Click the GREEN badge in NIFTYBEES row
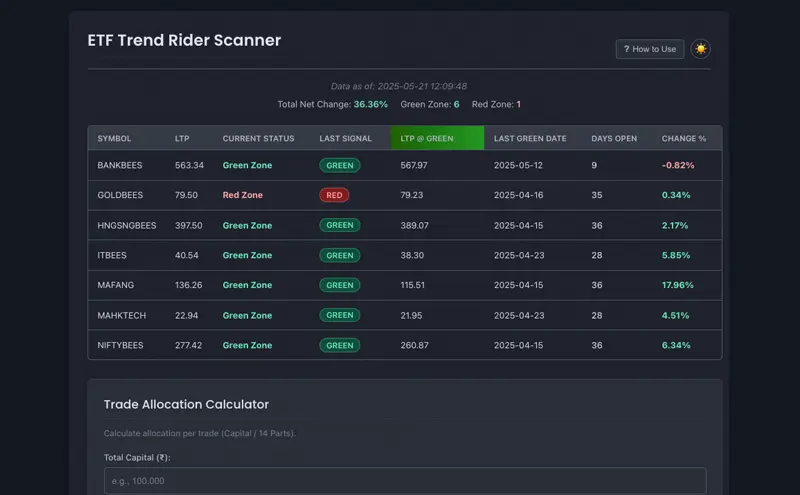This screenshot has width=800, height=495. pyautogui.click(x=340, y=345)
